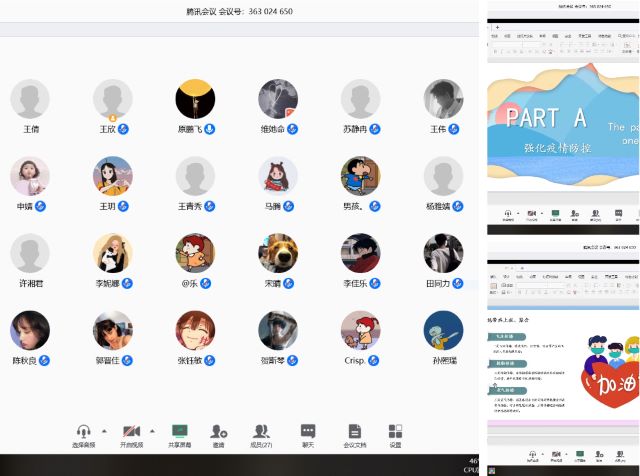Click the 加油 heart illustration in lower-right window
This screenshot has height=476, width=640.
tap(611, 371)
